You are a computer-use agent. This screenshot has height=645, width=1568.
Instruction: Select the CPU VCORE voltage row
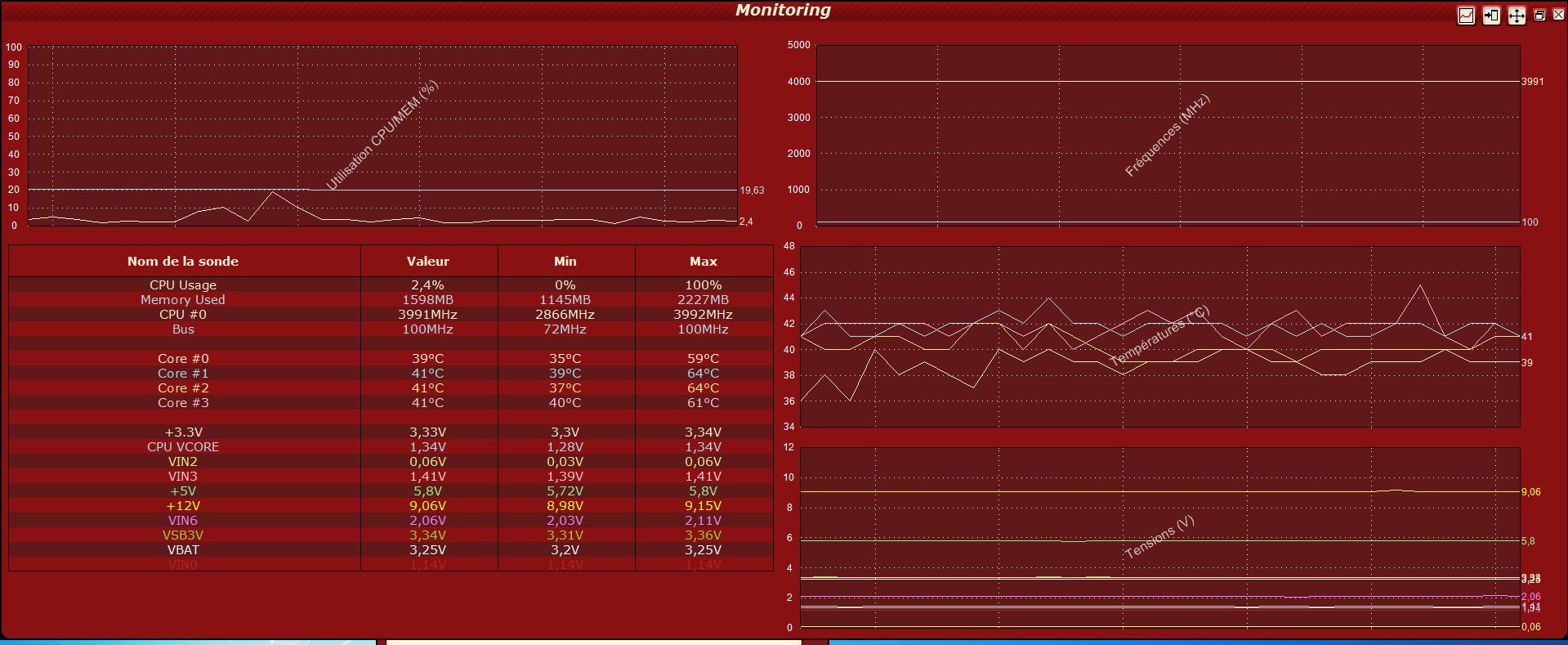[x=183, y=447]
